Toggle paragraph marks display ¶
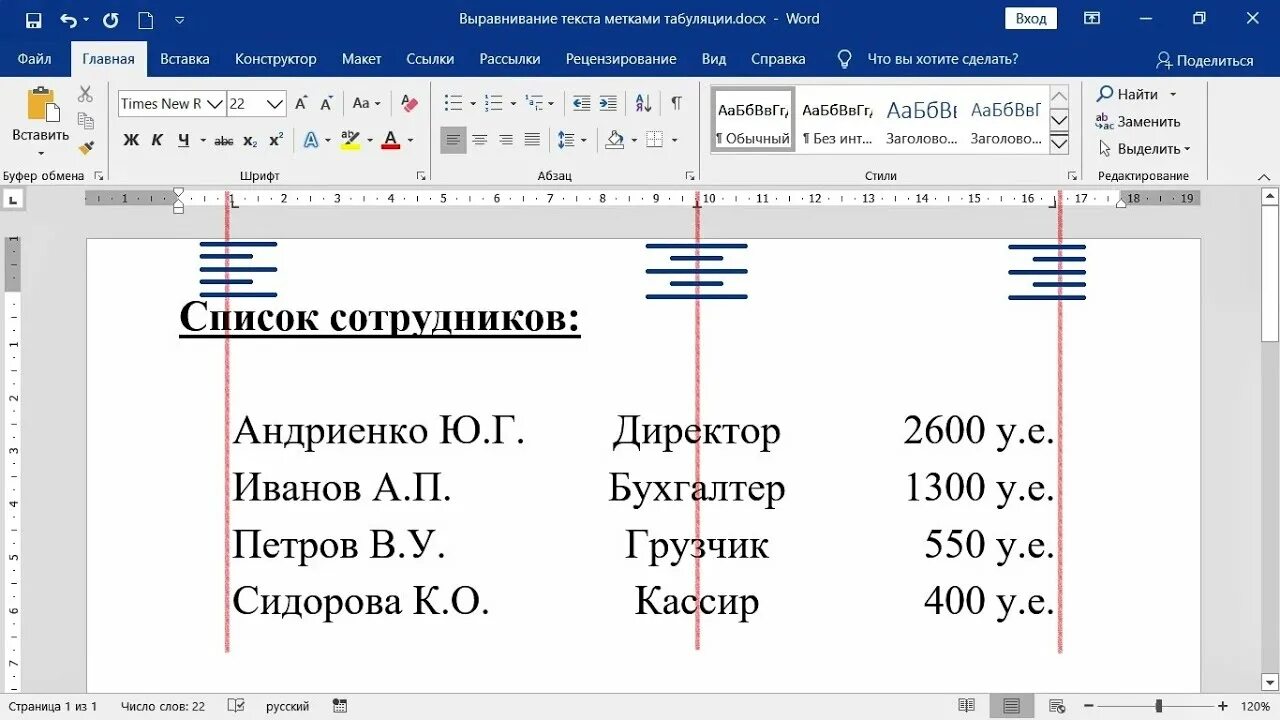 pyautogui.click(x=677, y=103)
